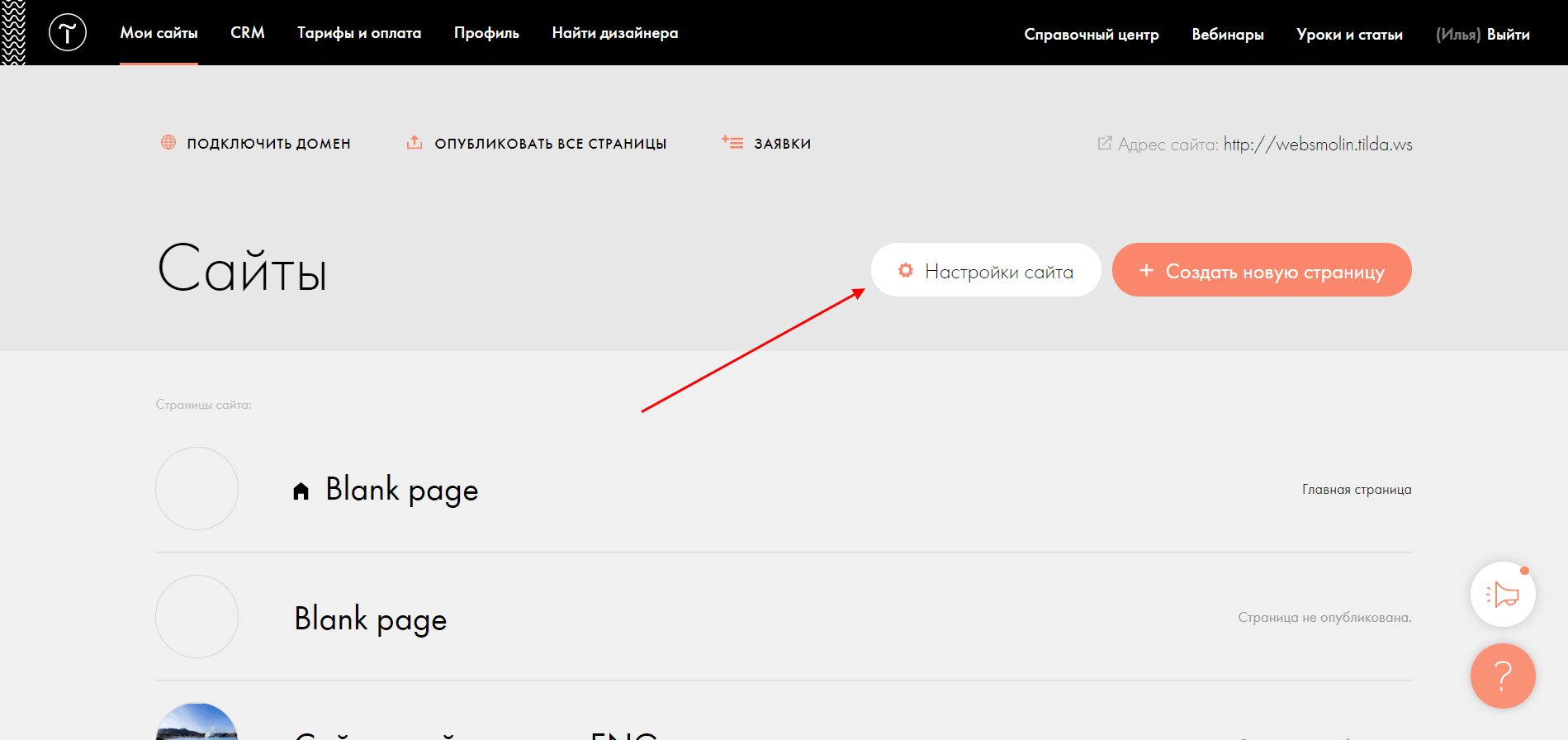The width and height of the screenshot is (1568, 740).
Task: Open the unpublished Blank page thumbnail
Action: pyautogui.click(x=197, y=617)
